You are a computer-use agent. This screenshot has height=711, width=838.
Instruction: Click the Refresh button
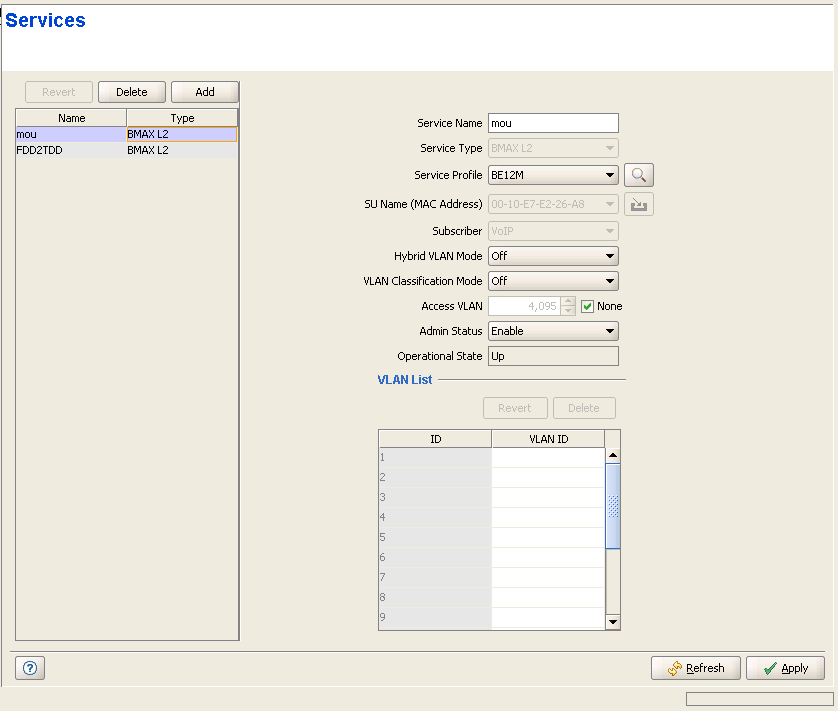click(695, 668)
